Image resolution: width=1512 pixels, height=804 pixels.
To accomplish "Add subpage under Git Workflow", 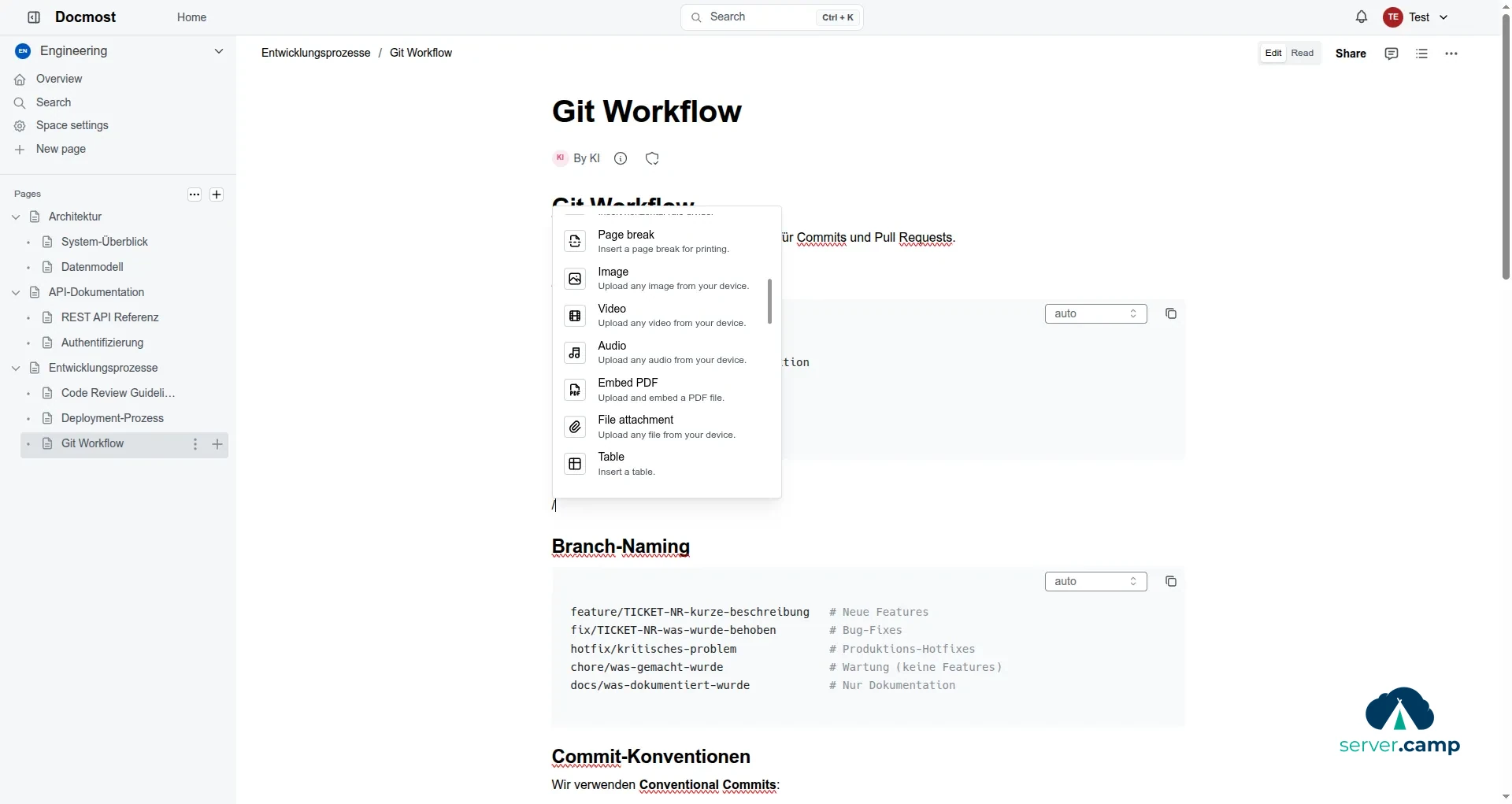I will point(217,444).
